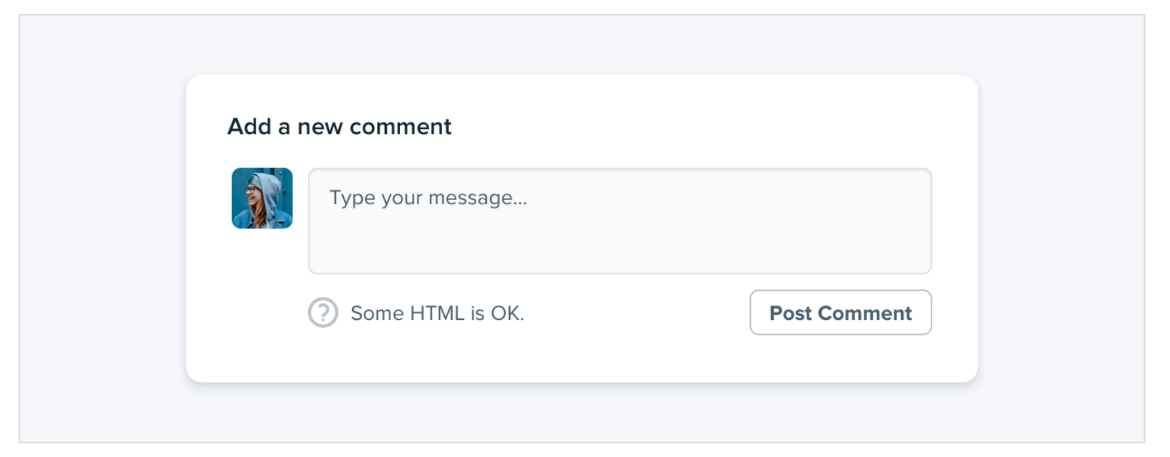Open HTML help via the circled question mark

(x=323, y=313)
